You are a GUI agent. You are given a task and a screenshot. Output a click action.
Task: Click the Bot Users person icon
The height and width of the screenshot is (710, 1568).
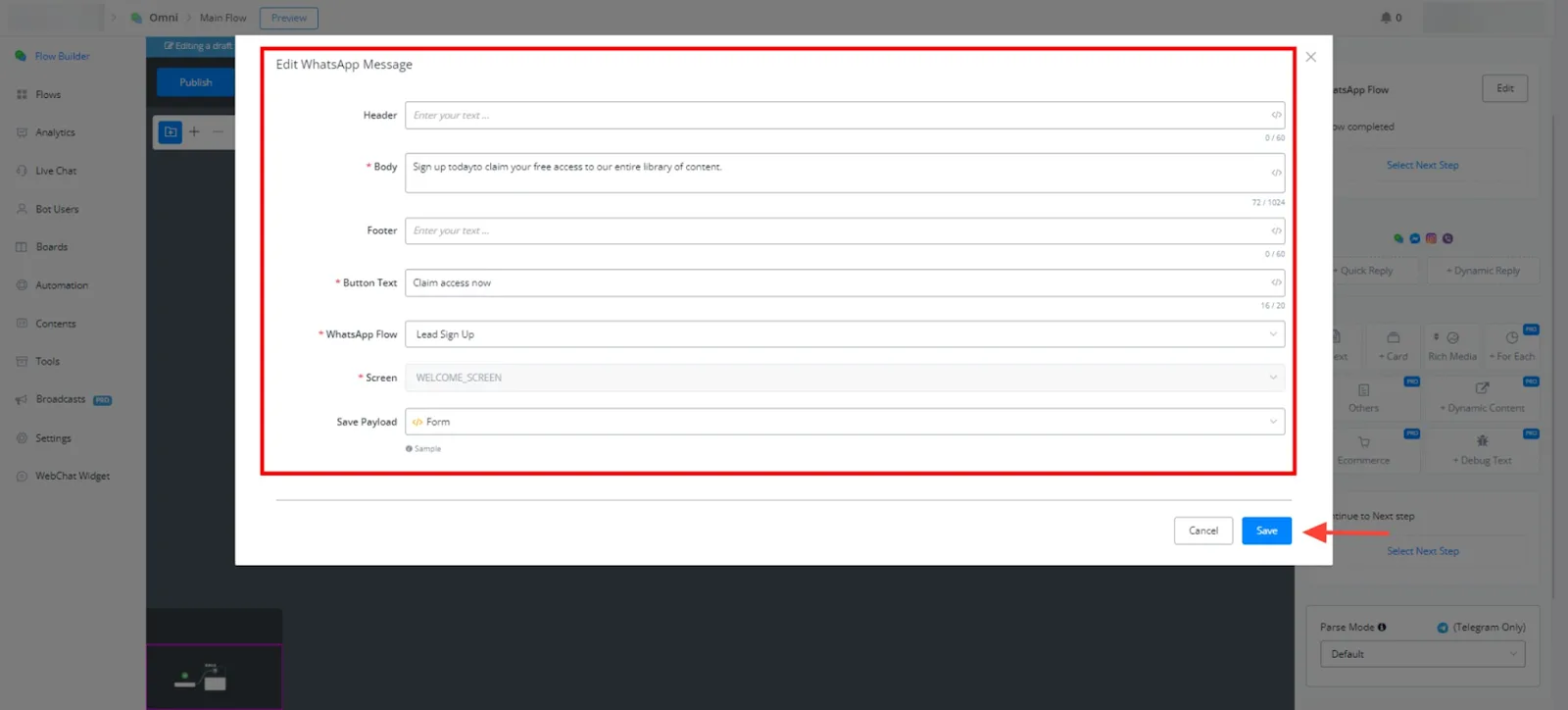tap(22, 209)
